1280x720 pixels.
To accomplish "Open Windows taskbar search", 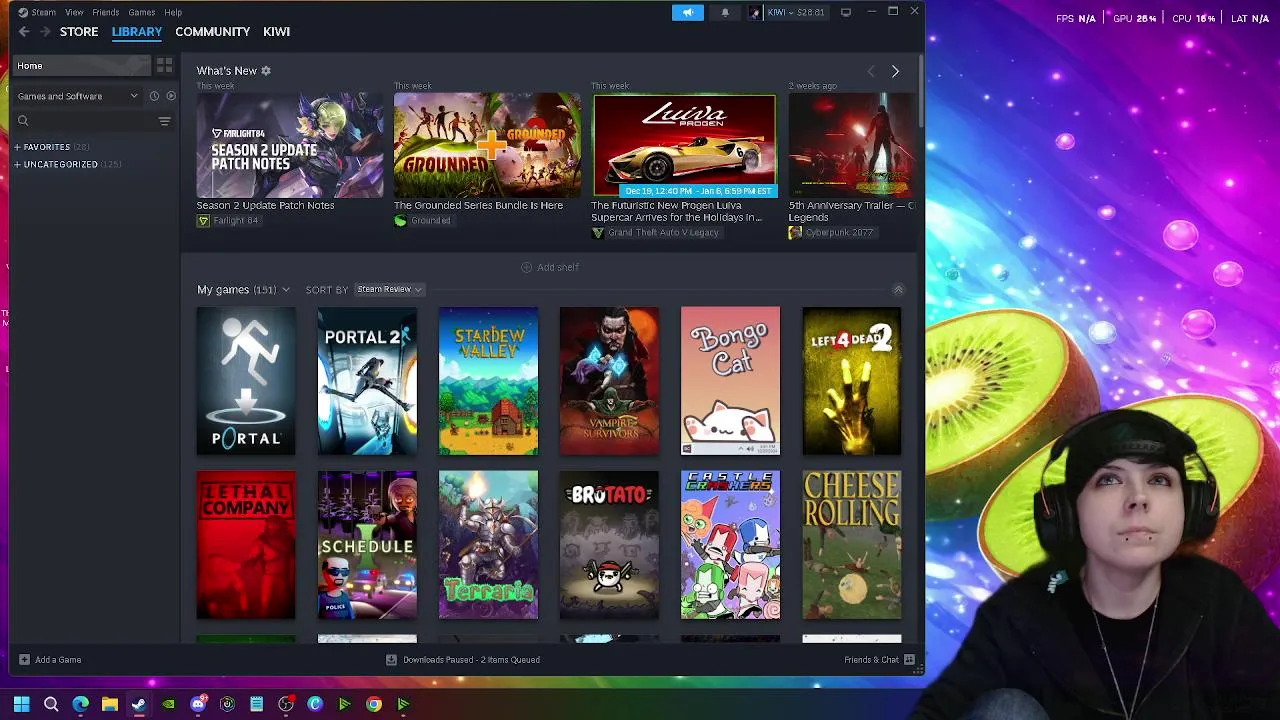I will tap(51, 704).
